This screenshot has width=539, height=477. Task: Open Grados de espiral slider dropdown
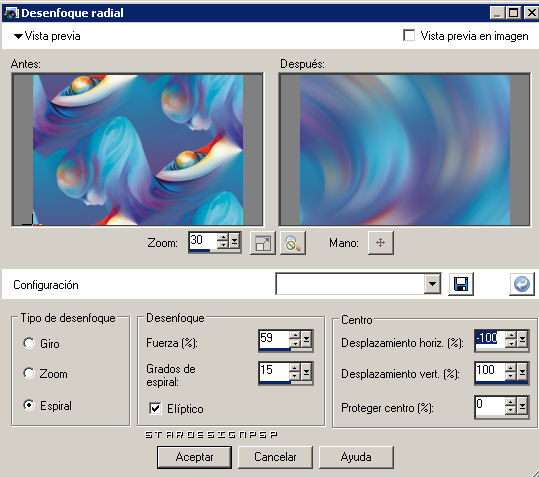(306, 371)
